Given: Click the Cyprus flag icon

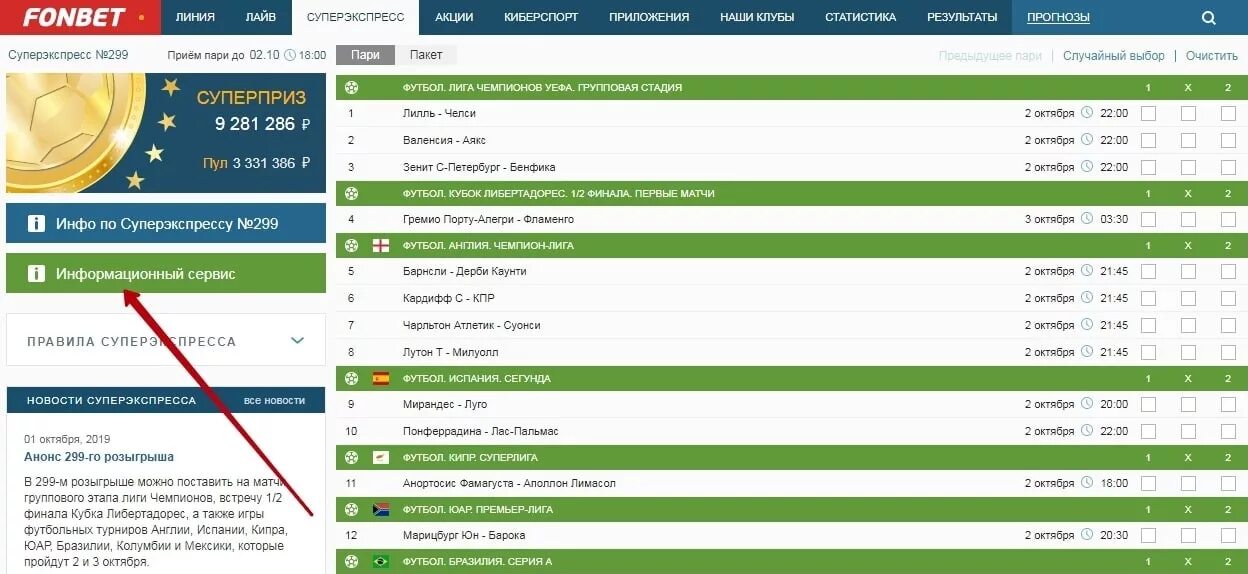Looking at the screenshot, I should pos(380,457).
